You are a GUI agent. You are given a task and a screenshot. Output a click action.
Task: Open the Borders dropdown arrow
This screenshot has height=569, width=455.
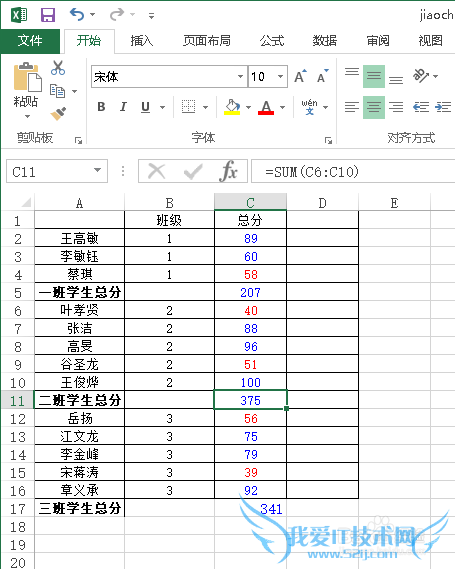pyautogui.click(x=205, y=107)
